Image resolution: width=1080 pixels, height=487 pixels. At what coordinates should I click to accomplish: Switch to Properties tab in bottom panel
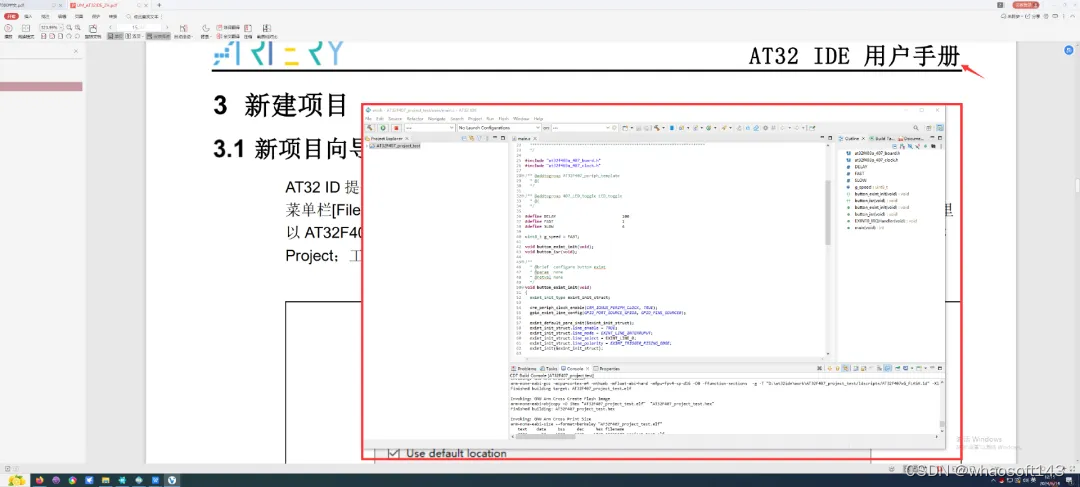click(x=605, y=369)
